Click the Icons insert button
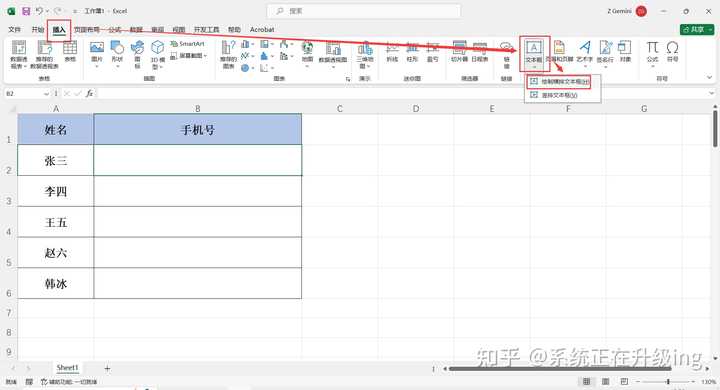The image size is (720, 390). pos(137,54)
